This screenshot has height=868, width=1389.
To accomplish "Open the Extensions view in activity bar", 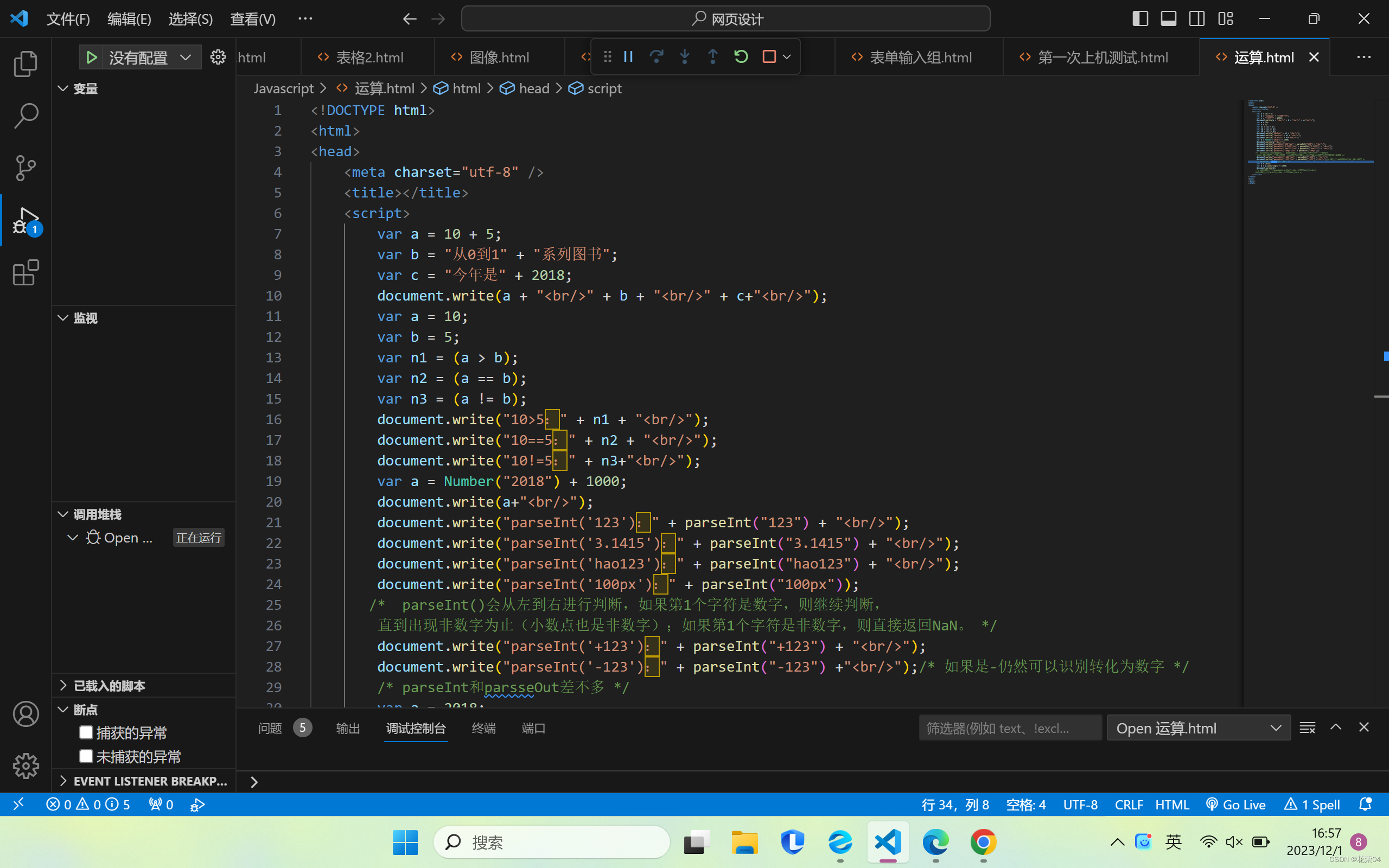I will click(x=26, y=273).
